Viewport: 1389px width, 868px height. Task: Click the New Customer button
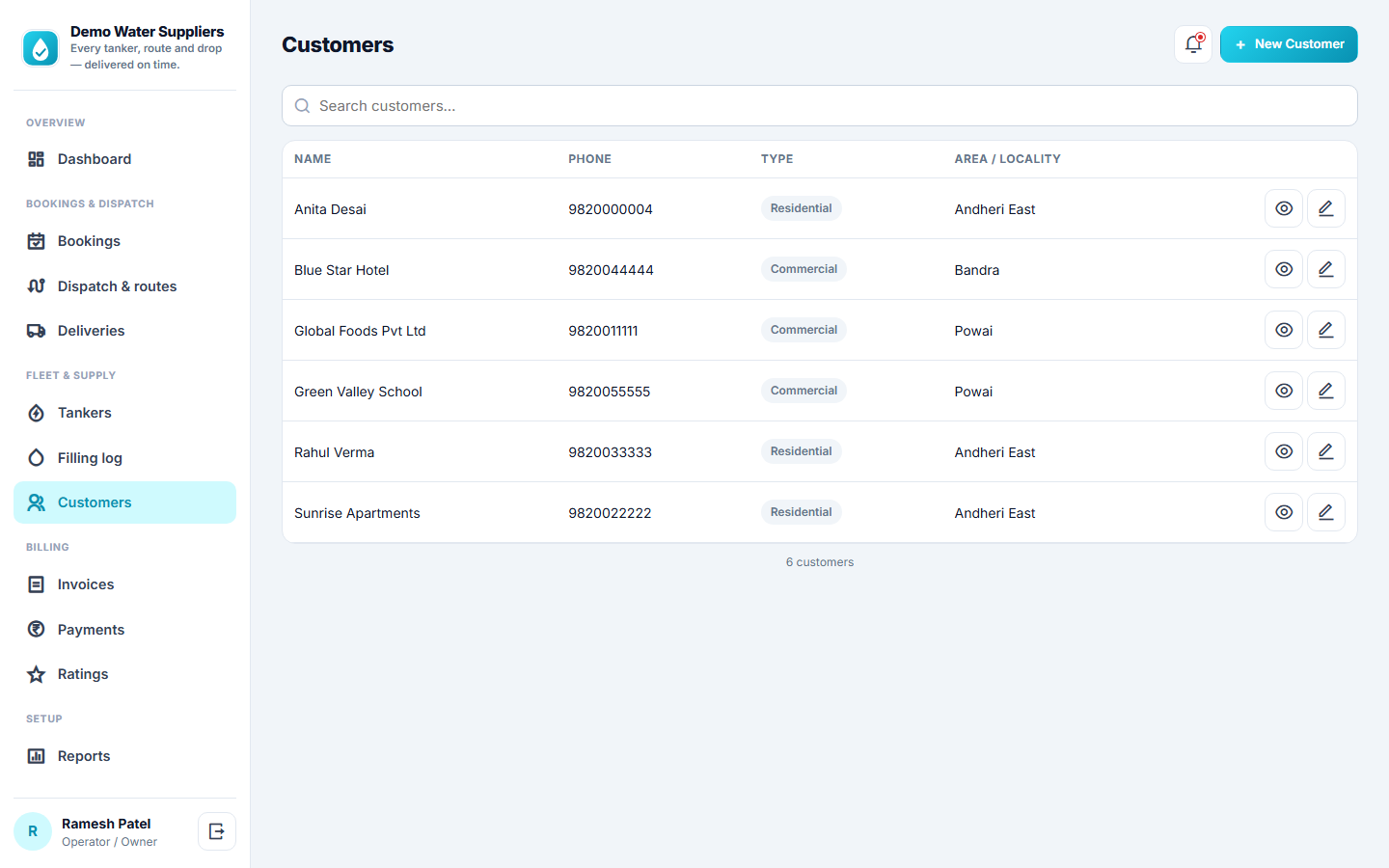point(1289,44)
